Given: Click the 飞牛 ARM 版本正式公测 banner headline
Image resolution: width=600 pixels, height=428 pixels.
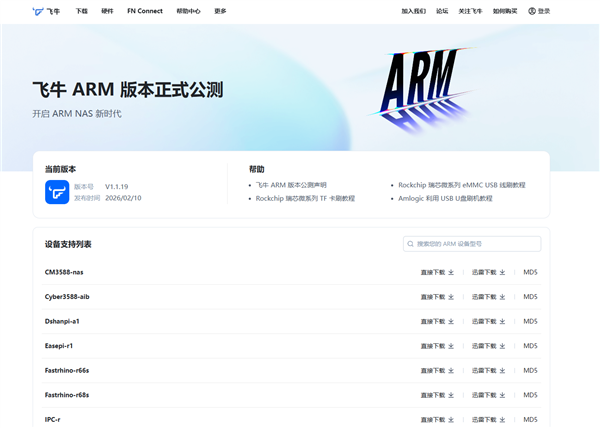Looking at the screenshot, I should [x=128, y=90].
